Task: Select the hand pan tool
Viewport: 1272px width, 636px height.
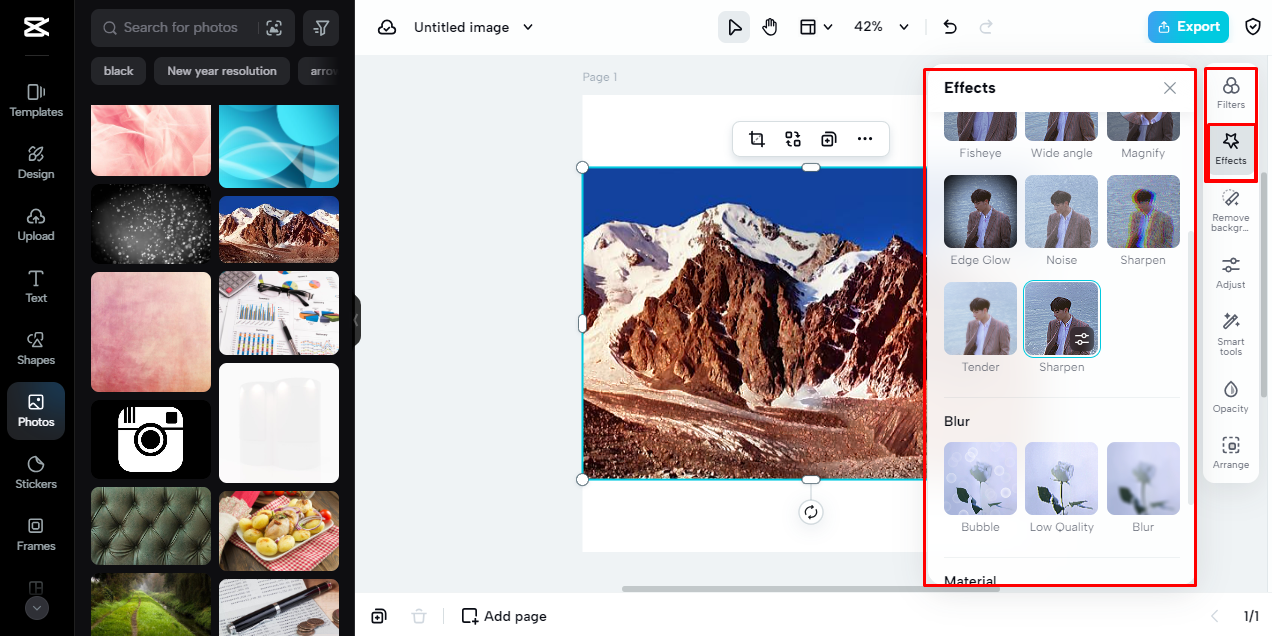Action: click(x=769, y=27)
